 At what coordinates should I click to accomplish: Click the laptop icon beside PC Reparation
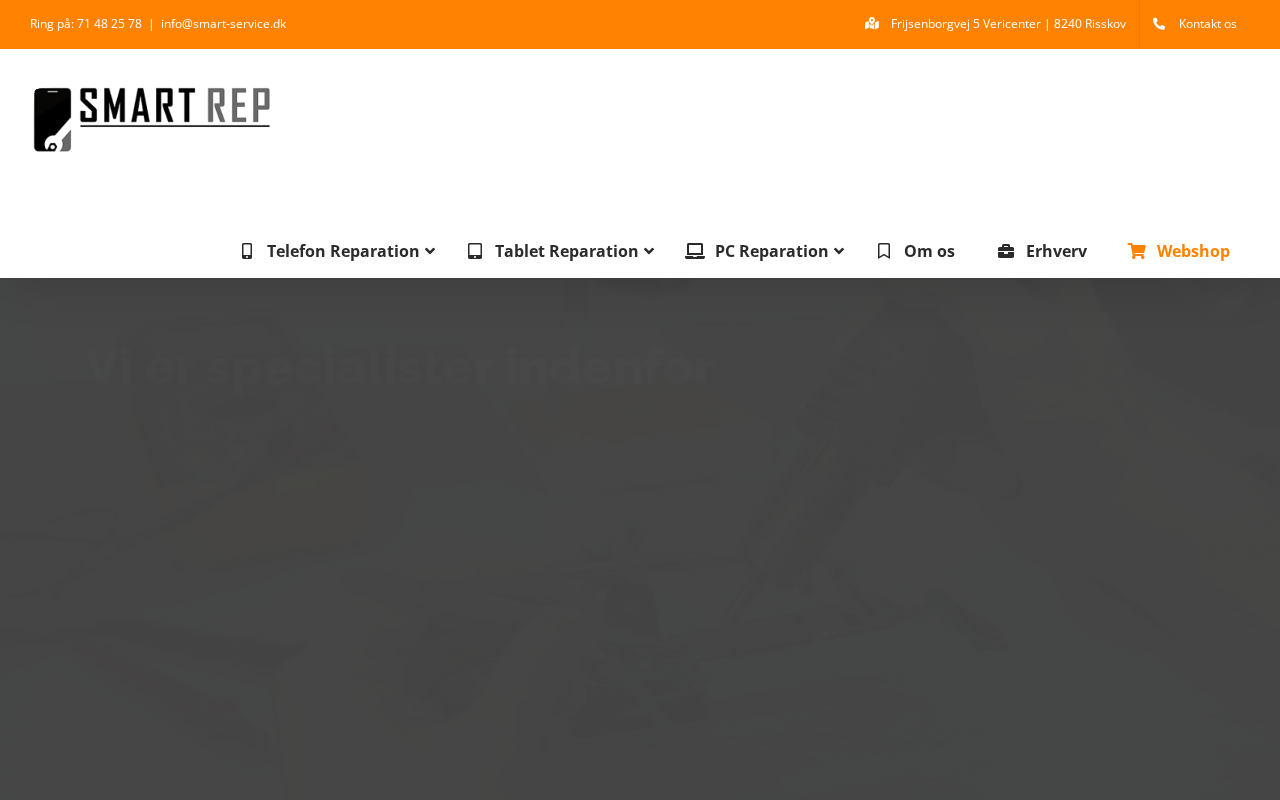pyautogui.click(x=695, y=251)
